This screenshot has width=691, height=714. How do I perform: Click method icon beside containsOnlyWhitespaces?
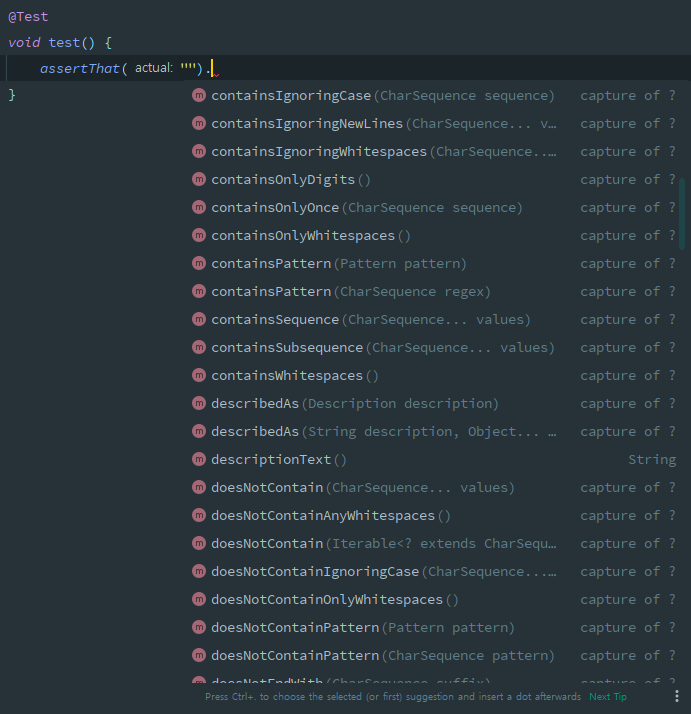(199, 235)
